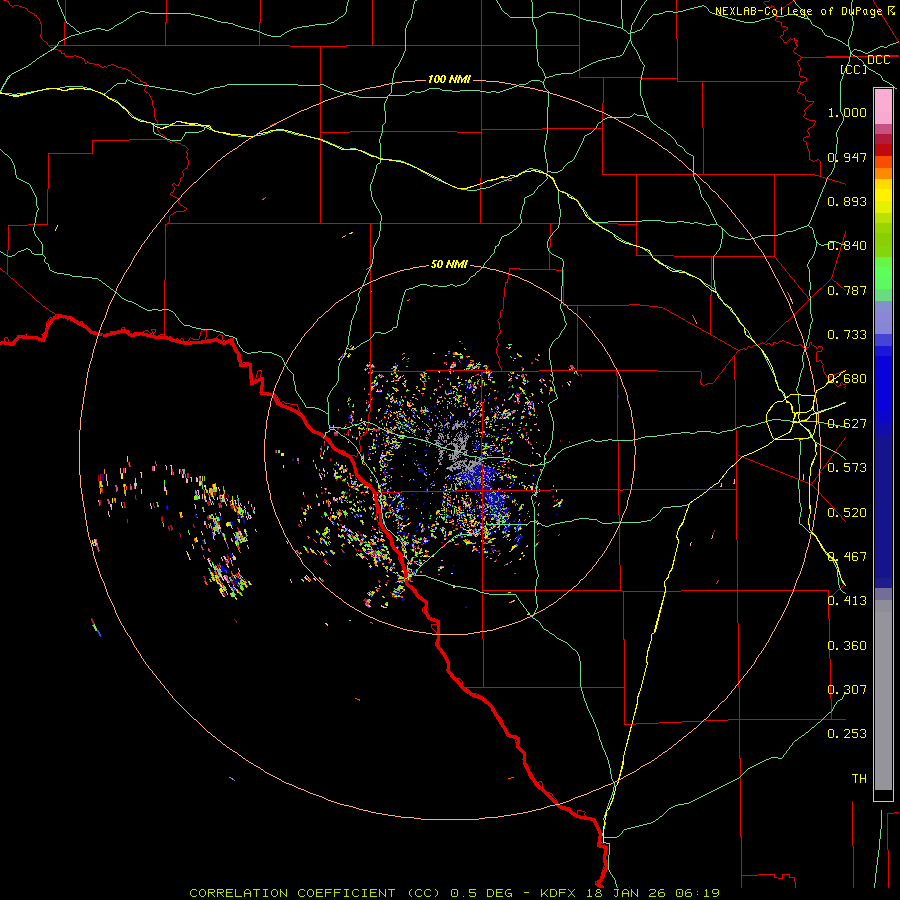
Task: Select the 0.627 legend value
Action: [847, 424]
